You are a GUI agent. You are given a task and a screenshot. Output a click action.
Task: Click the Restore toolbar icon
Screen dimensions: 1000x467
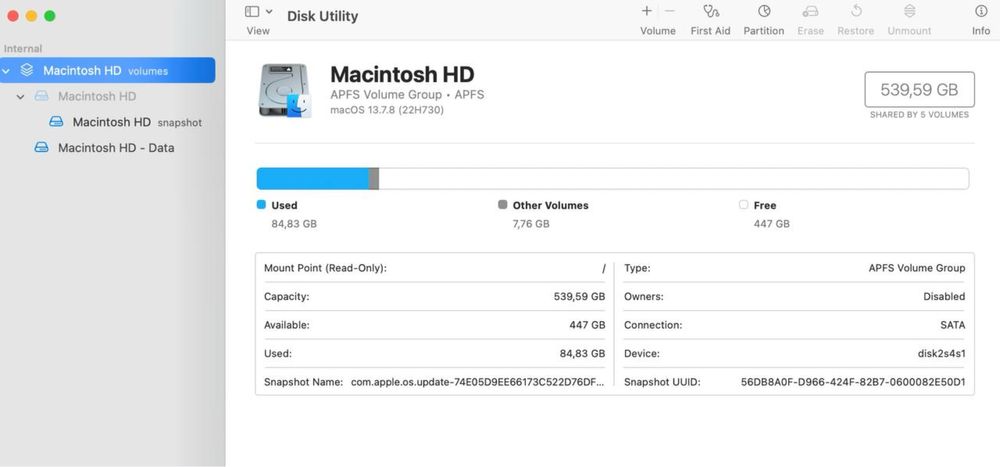click(x=857, y=11)
